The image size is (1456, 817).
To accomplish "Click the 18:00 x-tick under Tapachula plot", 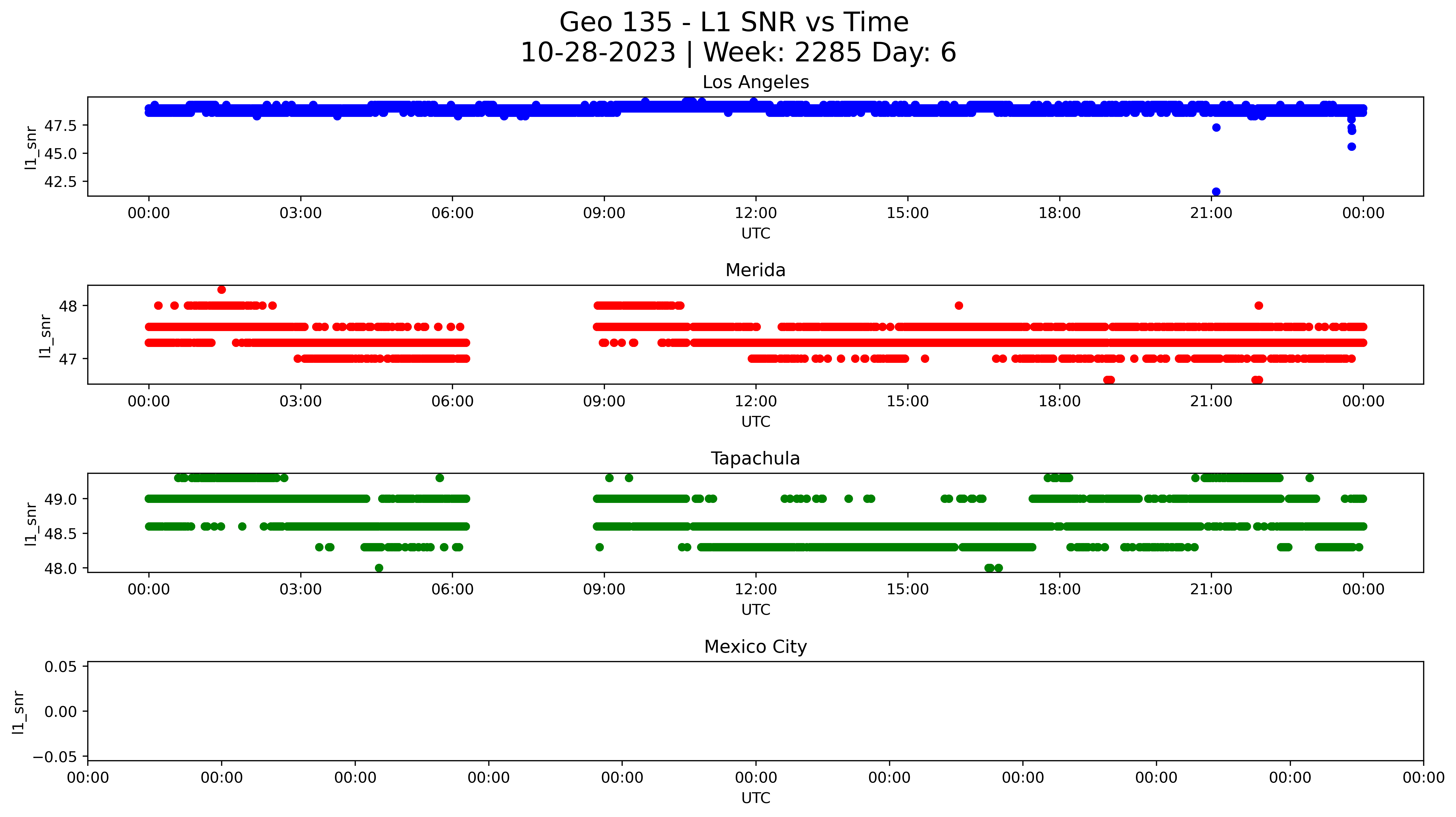I will click(x=1059, y=590).
